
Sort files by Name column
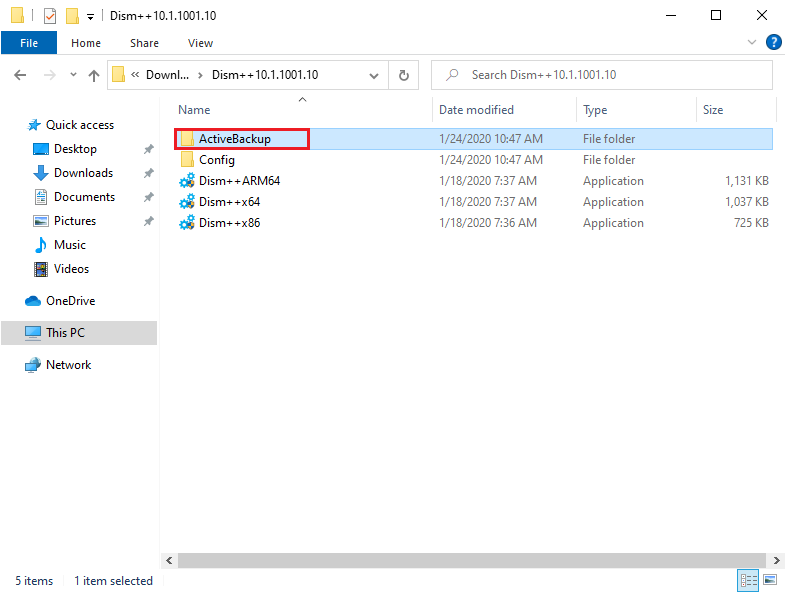tap(194, 110)
